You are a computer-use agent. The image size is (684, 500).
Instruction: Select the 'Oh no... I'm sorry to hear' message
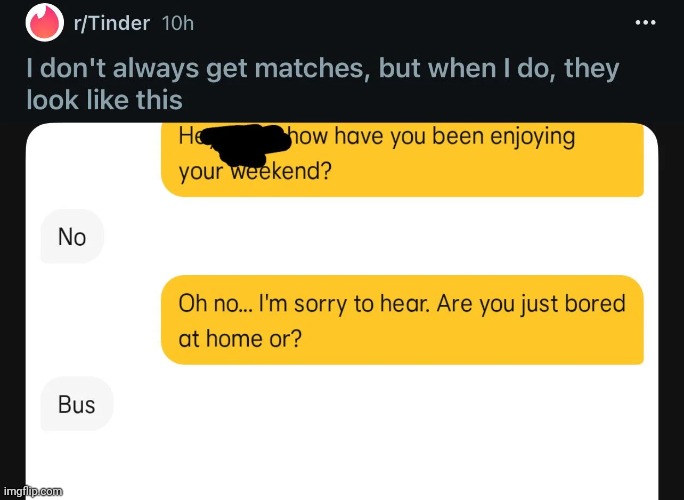(402, 320)
